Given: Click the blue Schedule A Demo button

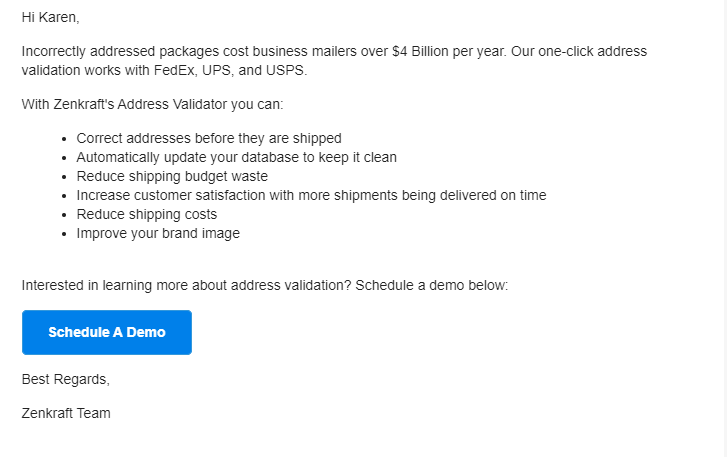Looking at the screenshot, I should pyautogui.click(x=107, y=332).
